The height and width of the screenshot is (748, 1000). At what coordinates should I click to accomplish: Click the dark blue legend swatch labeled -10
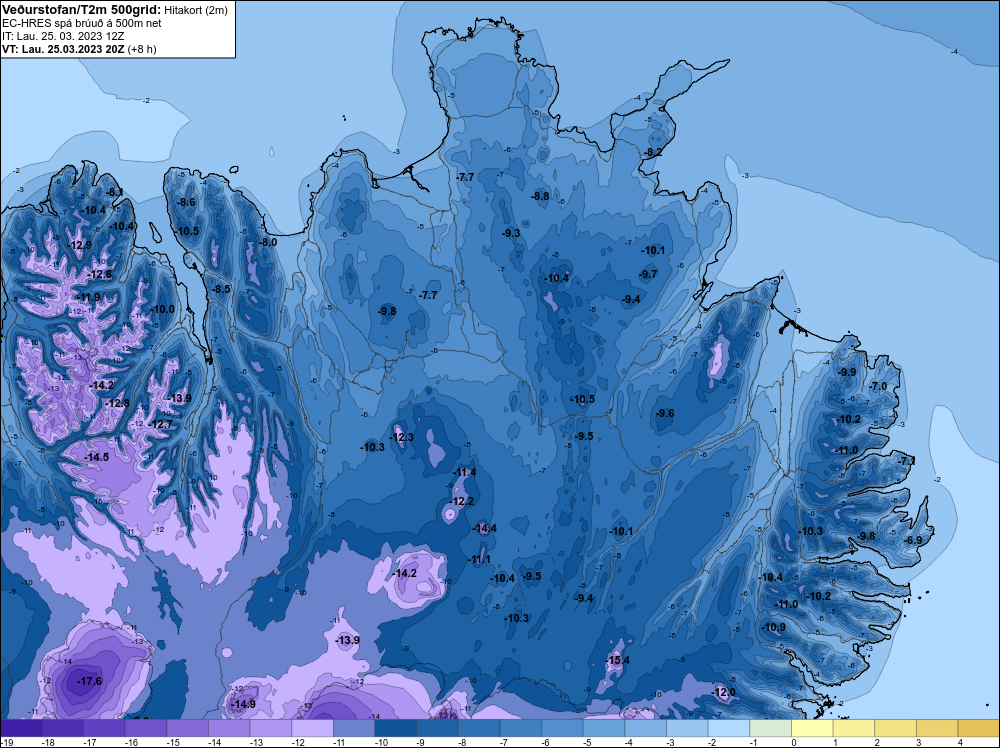pos(395,728)
